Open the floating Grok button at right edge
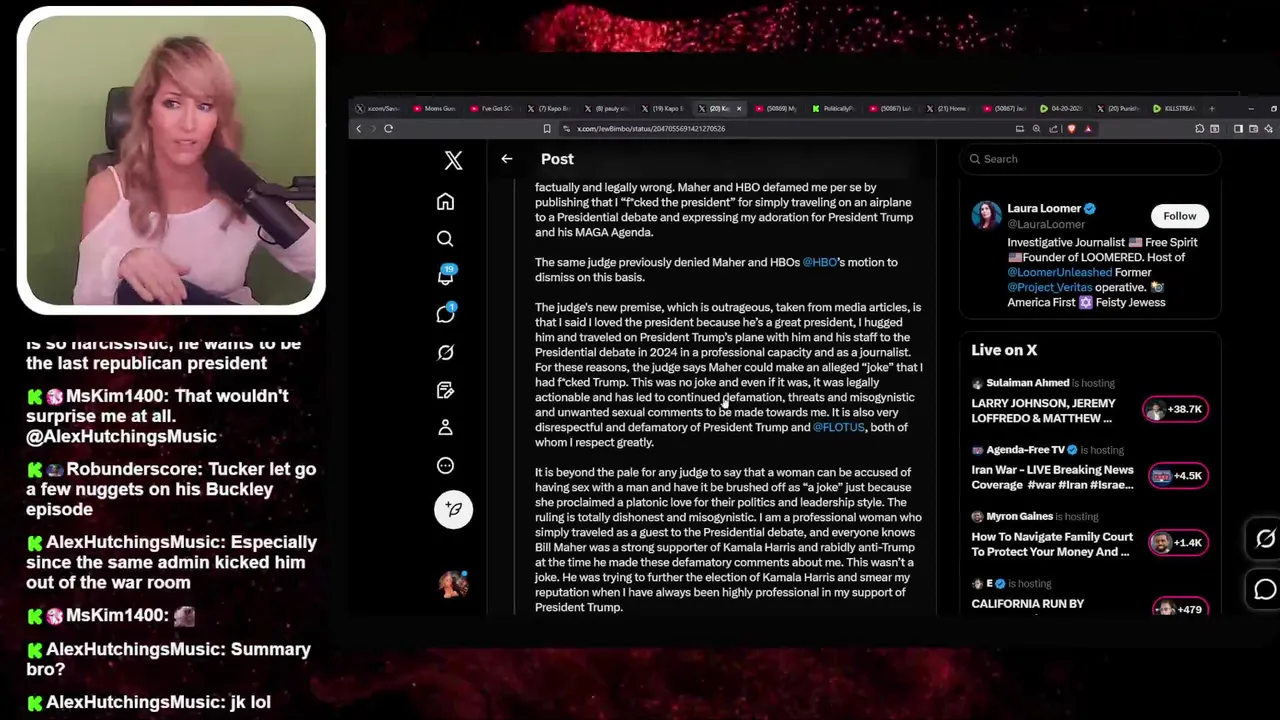This screenshot has width=1280, height=720. click(x=1265, y=539)
